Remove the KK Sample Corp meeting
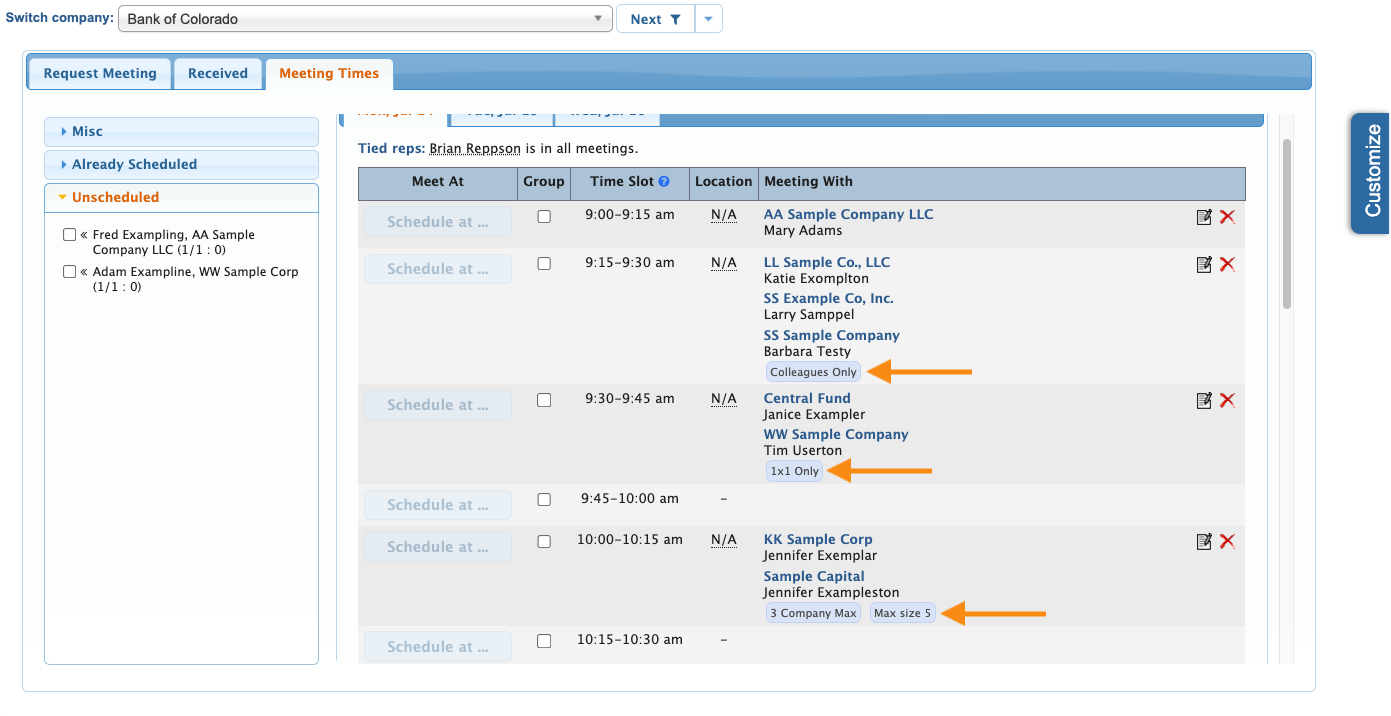Image resolution: width=1391 pixels, height=716 pixels. [1227, 542]
